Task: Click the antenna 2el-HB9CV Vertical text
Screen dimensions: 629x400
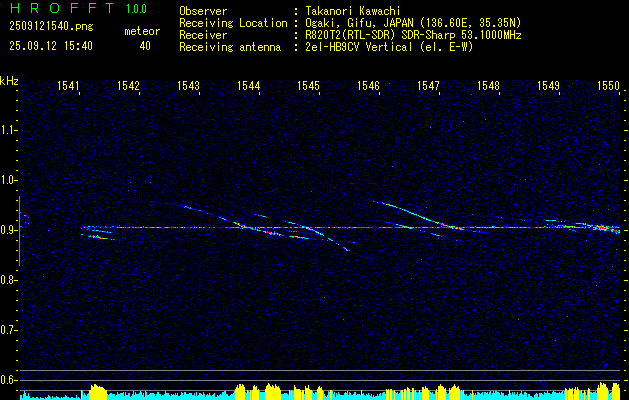Action: point(389,47)
